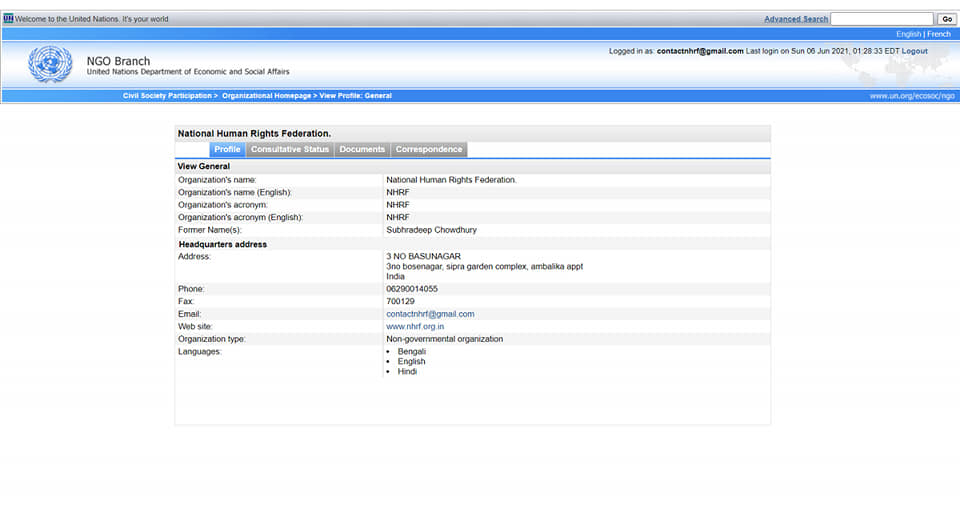
Task: Click the India country line in address
Action: (395, 277)
